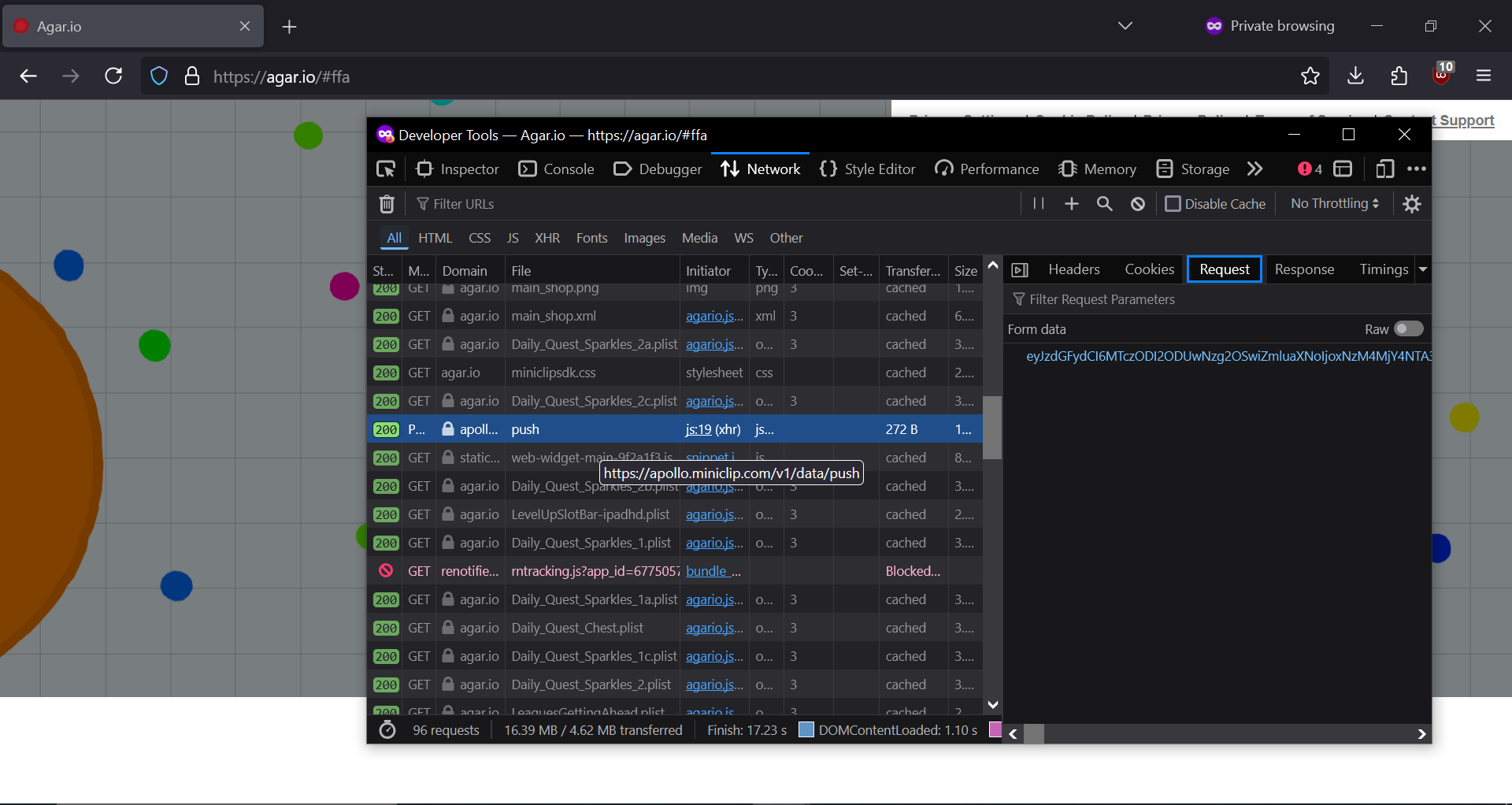Click the request list vertical scrollbar thumb
Screen dimensions: 1512x805
pyautogui.click(x=992, y=427)
